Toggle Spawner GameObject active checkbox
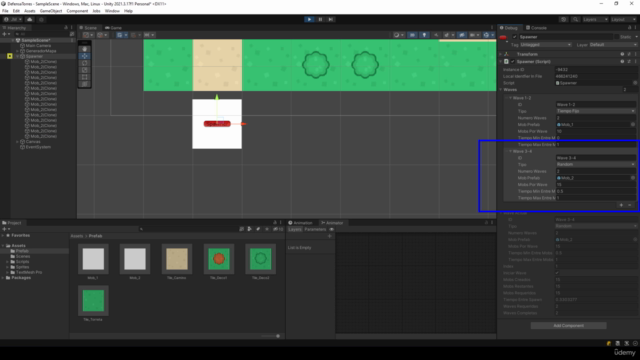The height and width of the screenshot is (360, 640). [x=515, y=37]
